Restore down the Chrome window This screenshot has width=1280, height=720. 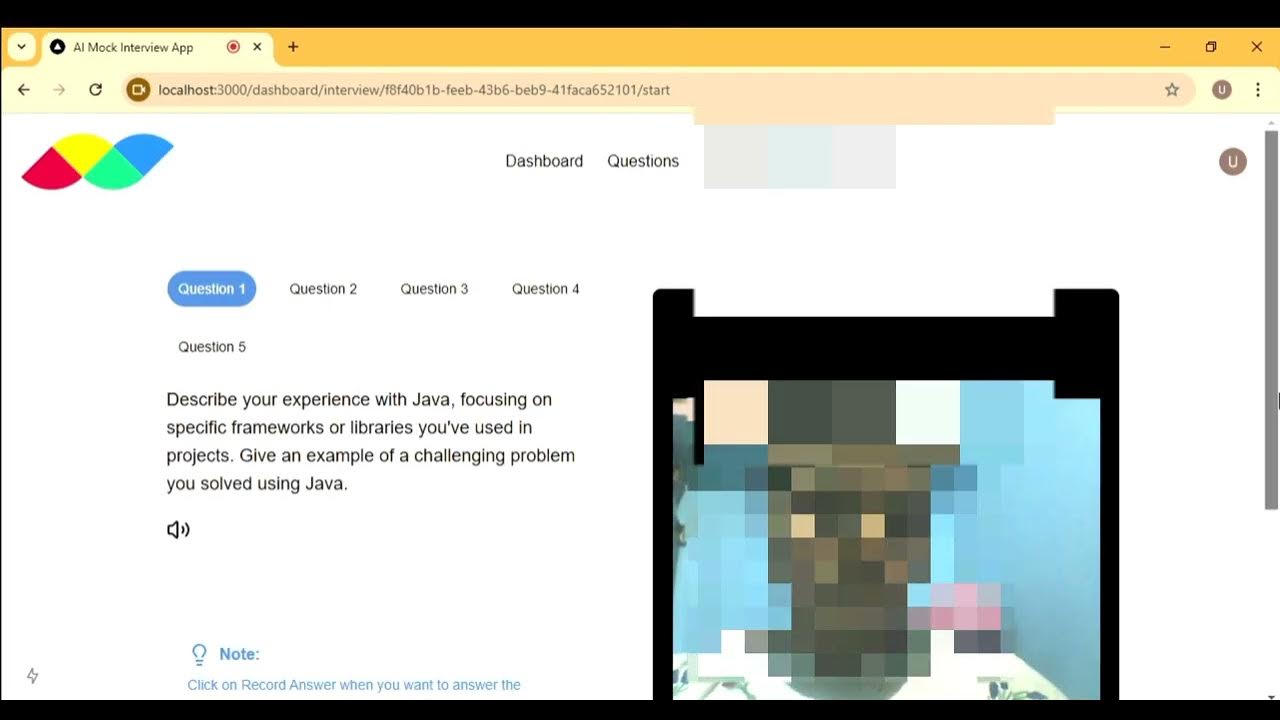[1211, 47]
